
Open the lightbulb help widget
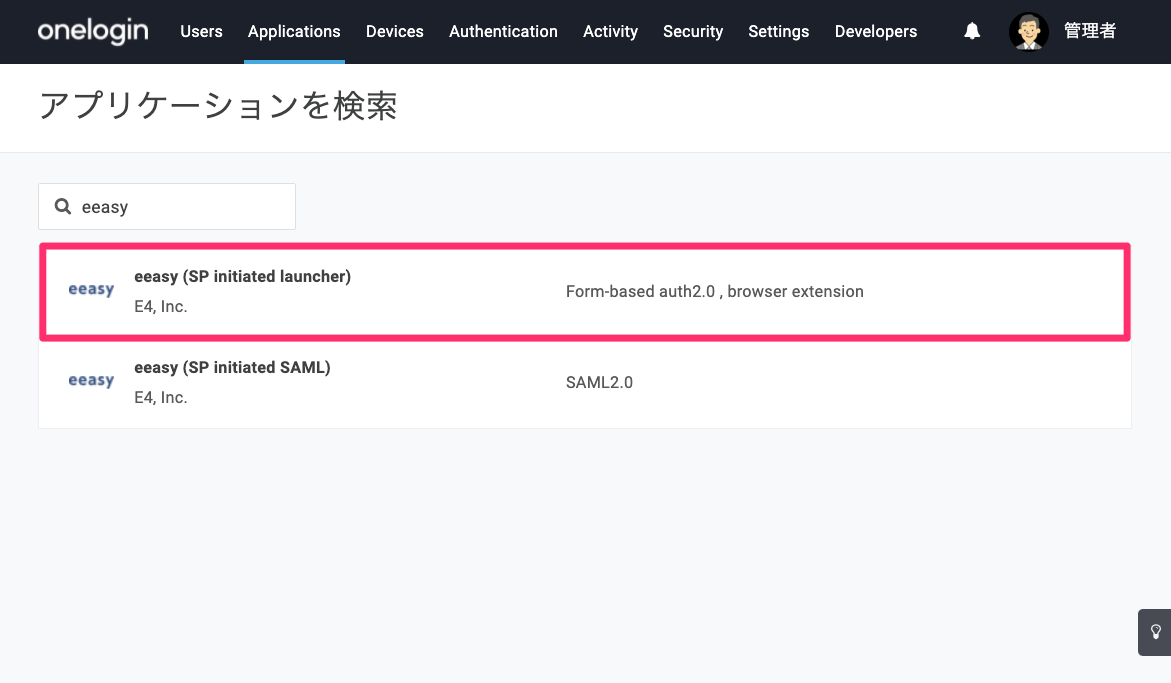tap(1155, 632)
